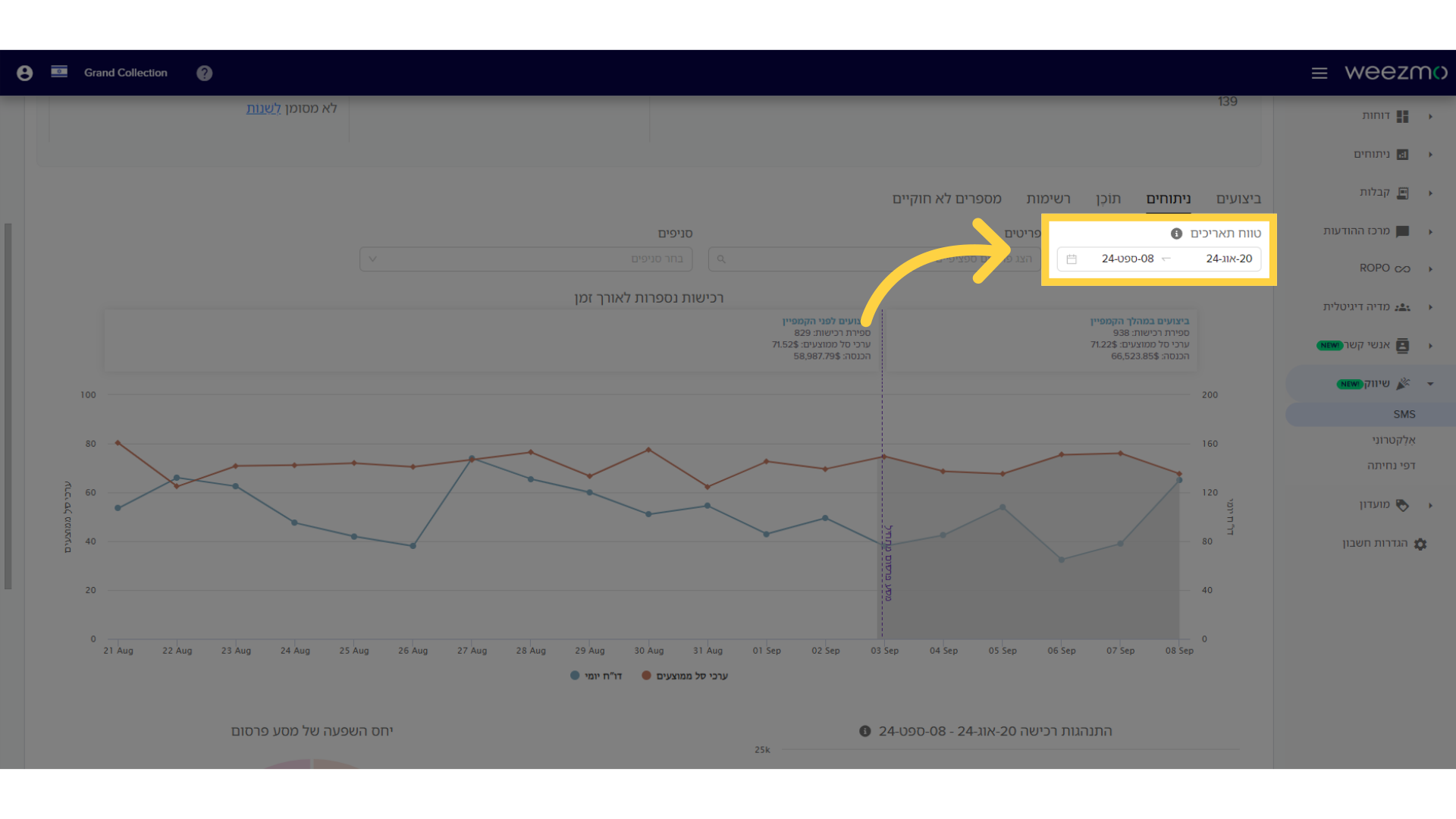The height and width of the screenshot is (819, 1456).
Task: Click the Grand Collection account name
Action: (x=126, y=73)
